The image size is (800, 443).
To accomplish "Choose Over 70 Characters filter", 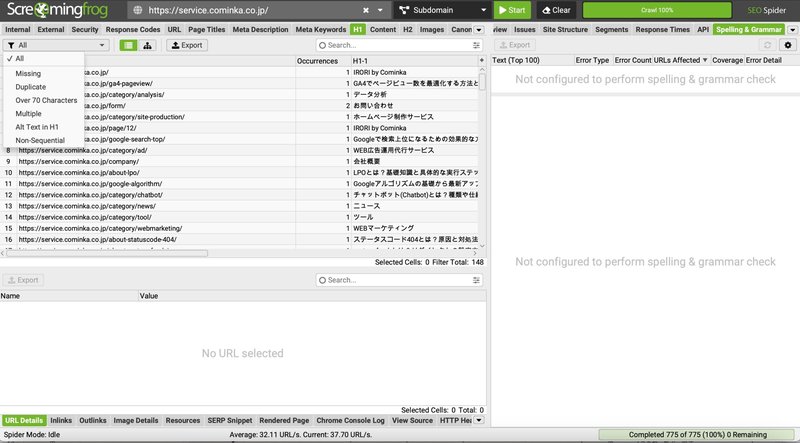I will [x=46, y=100].
